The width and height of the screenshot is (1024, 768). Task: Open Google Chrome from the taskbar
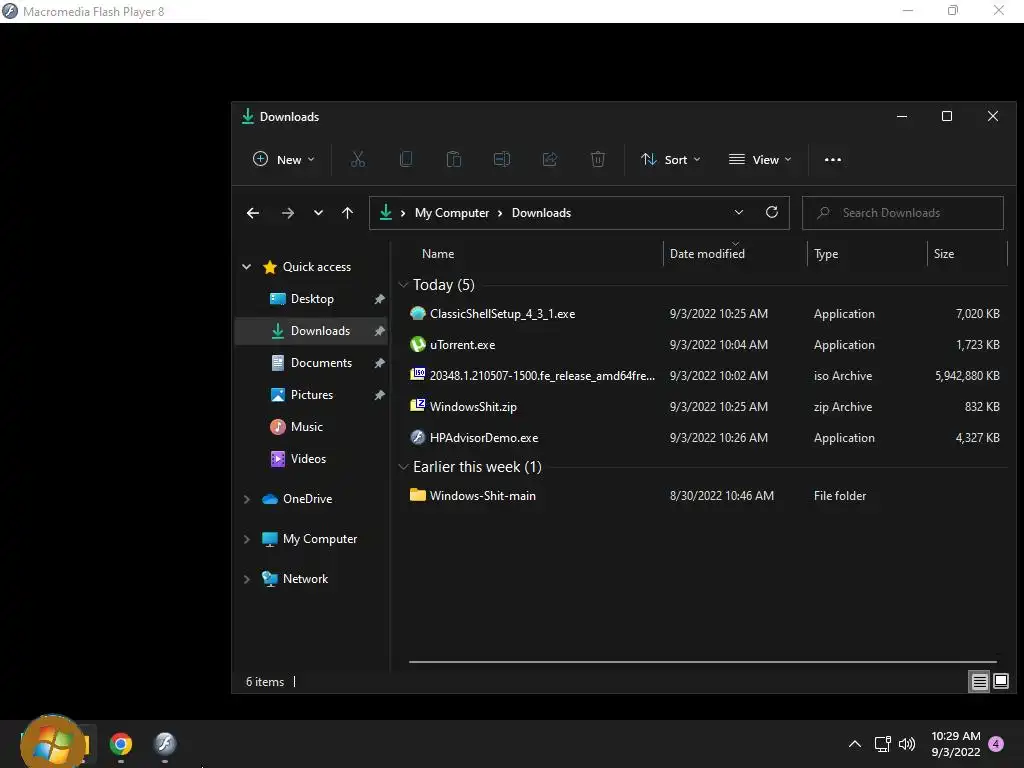(121, 744)
